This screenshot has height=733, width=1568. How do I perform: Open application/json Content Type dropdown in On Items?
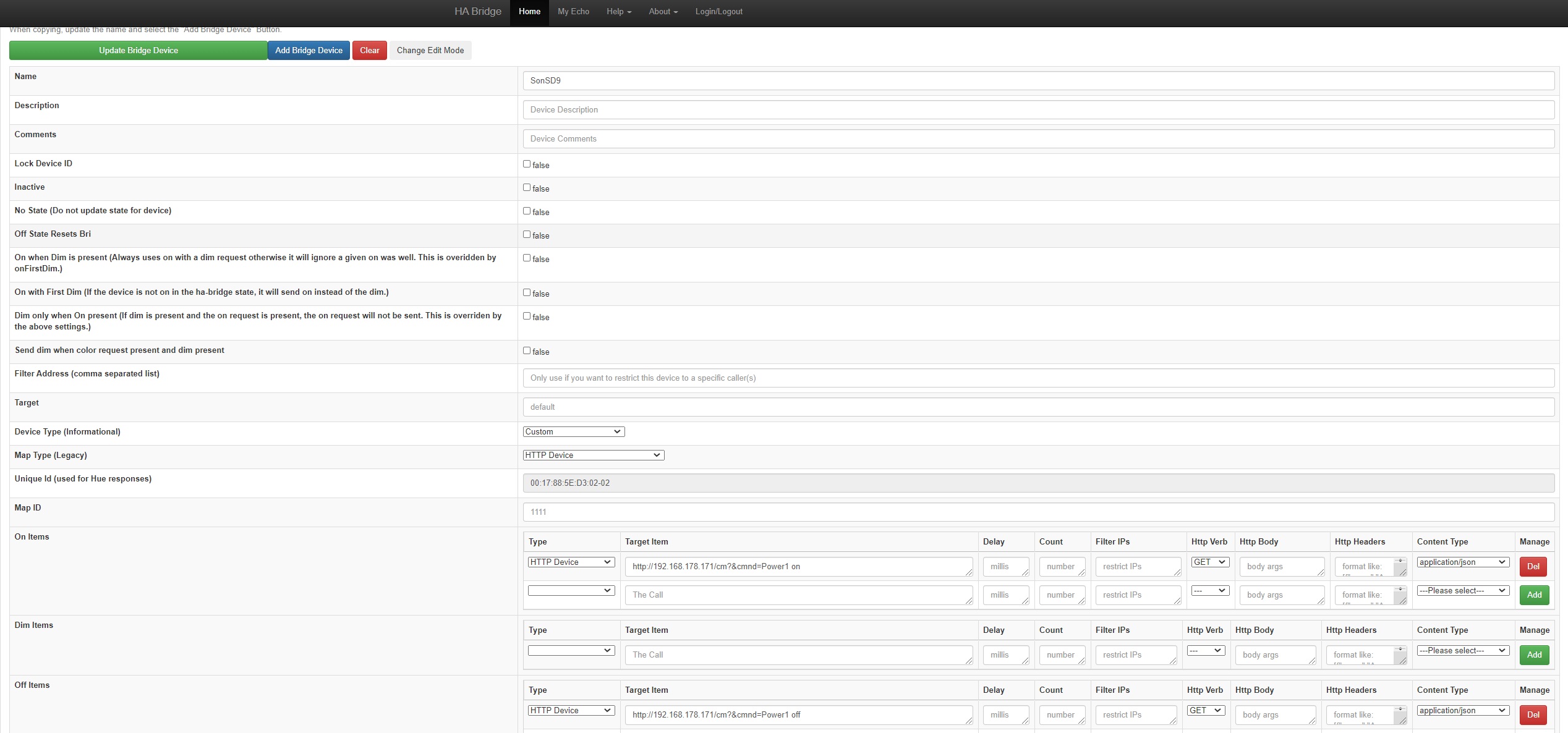(1462, 562)
